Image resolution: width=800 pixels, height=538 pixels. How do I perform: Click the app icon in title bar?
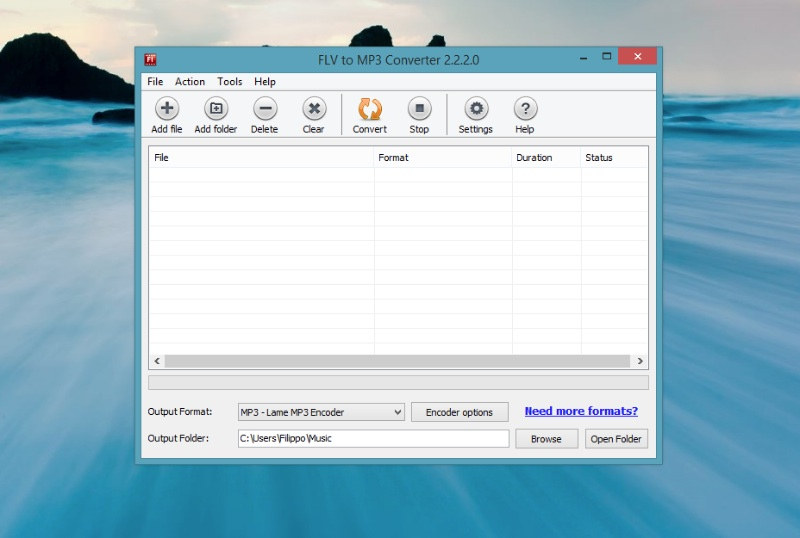coord(150,59)
